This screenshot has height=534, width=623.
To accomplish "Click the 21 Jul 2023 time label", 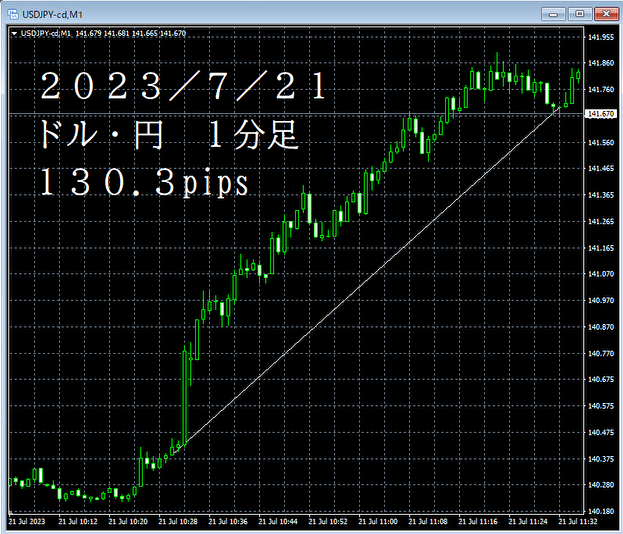I will (x=27, y=521).
